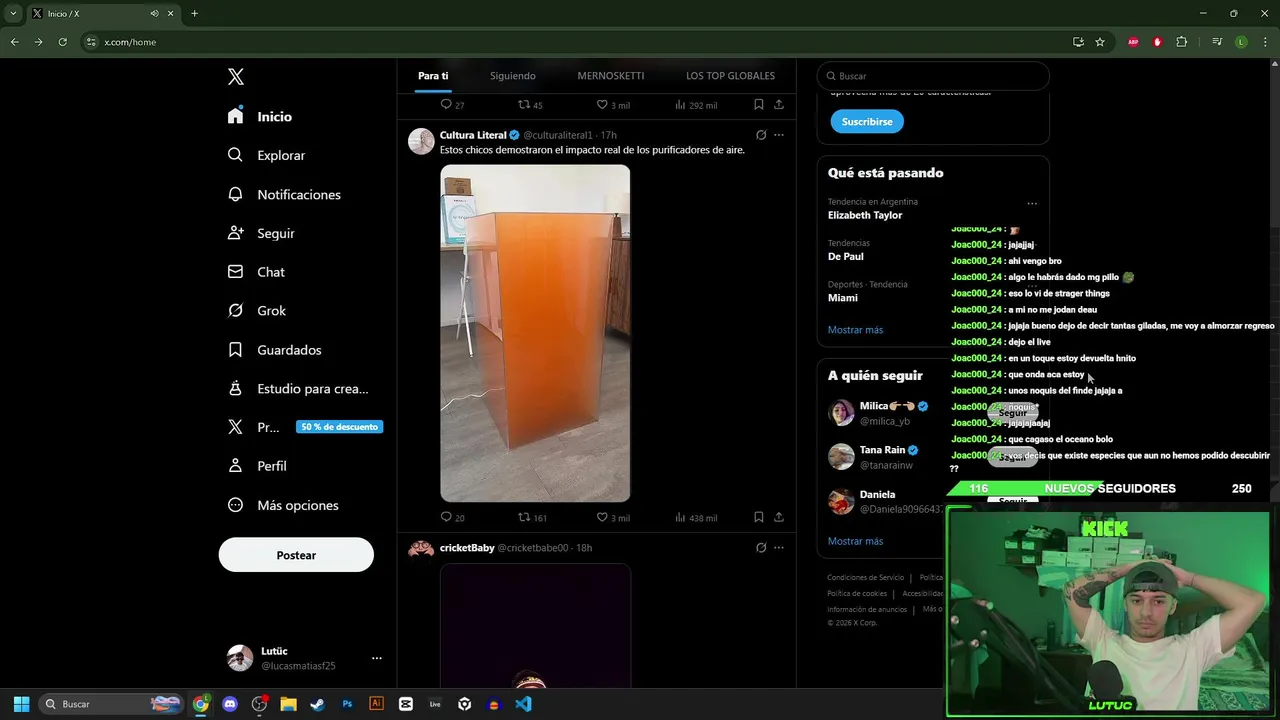Switch to Siguiendo tab
The image size is (1280, 720).
point(513,76)
